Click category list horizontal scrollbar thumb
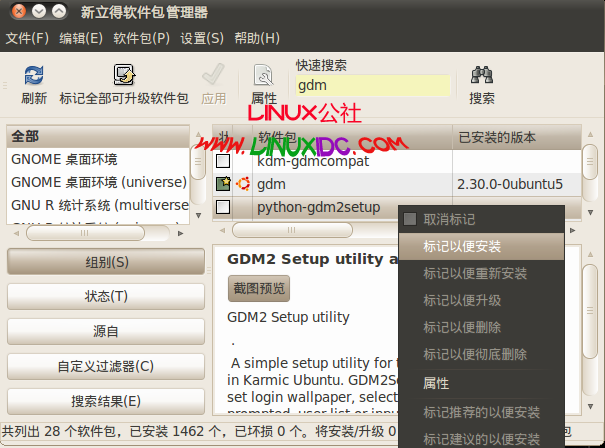Viewport: 605px width, 448px height. point(85,233)
